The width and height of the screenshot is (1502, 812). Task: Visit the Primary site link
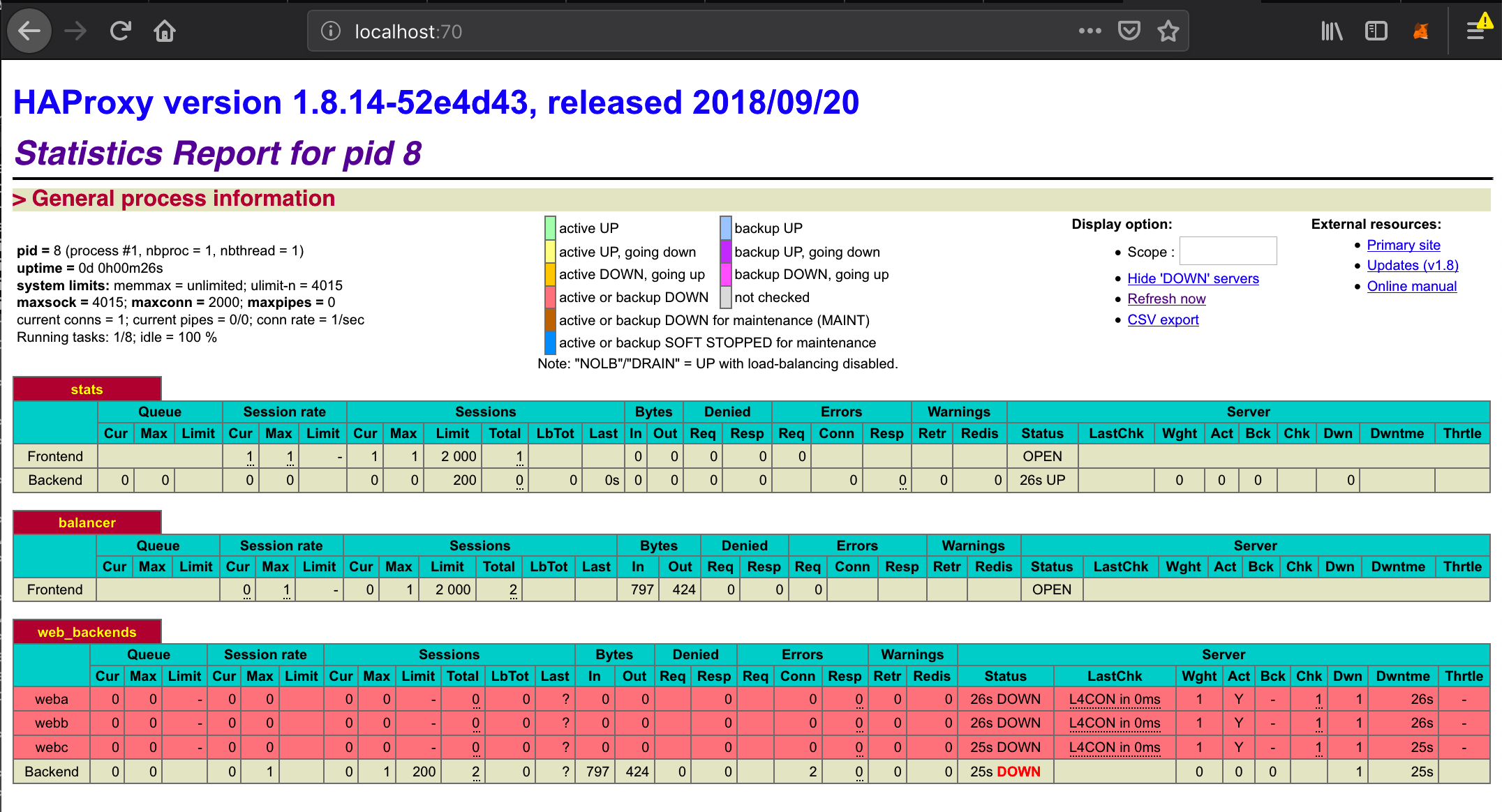1403,245
